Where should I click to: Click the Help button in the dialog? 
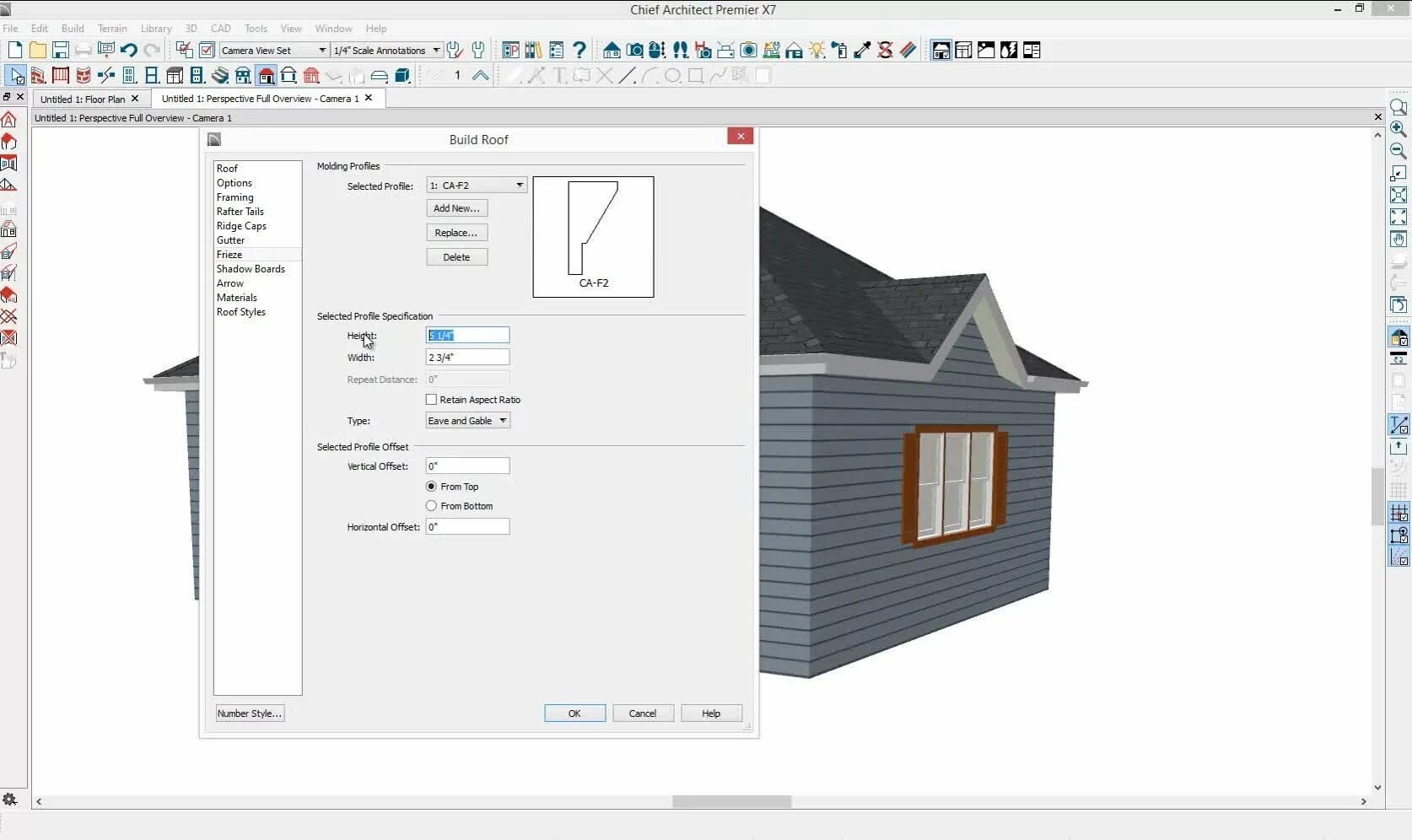tap(711, 713)
